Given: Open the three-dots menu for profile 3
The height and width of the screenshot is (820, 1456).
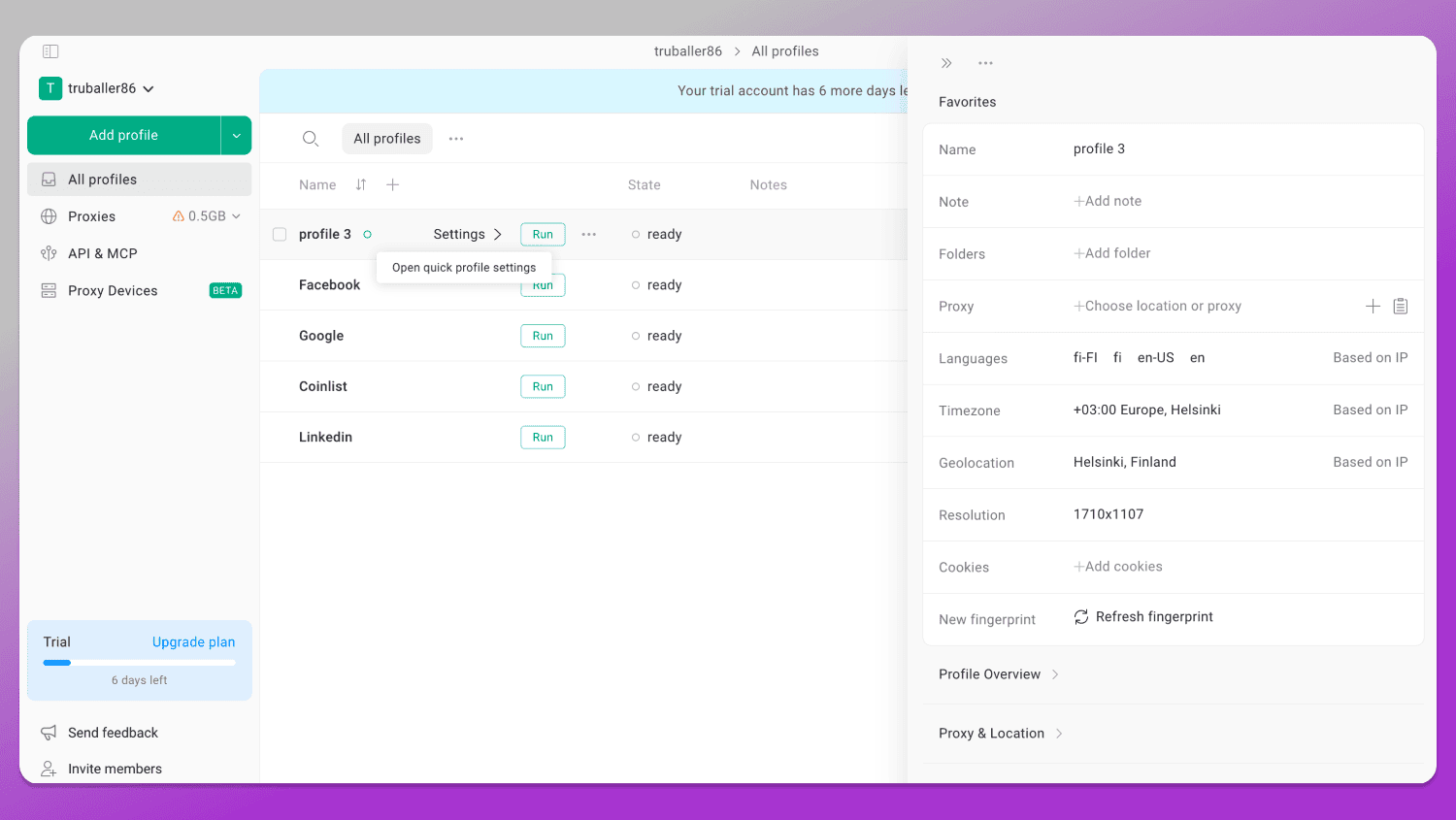Looking at the screenshot, I should [x=589, y=234].
